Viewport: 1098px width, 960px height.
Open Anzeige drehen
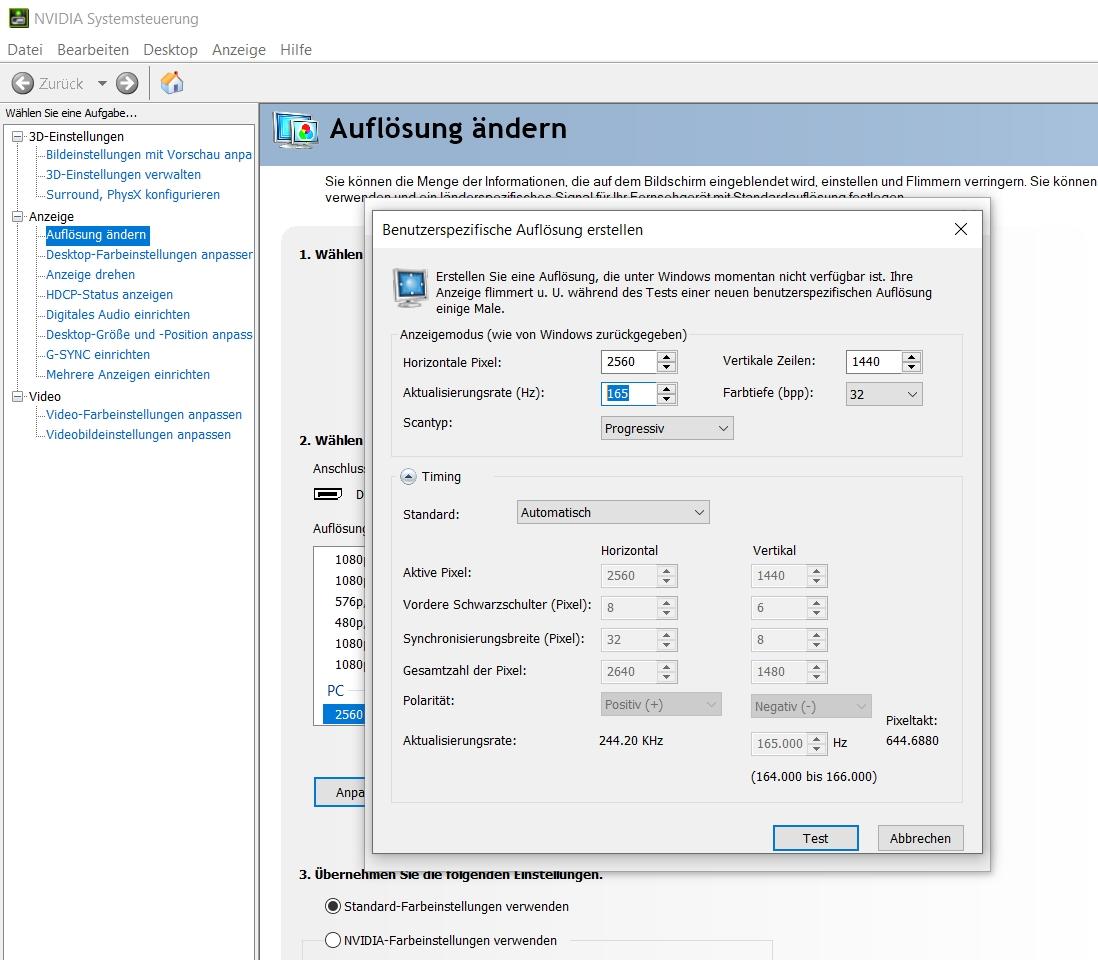click(90, 274)
